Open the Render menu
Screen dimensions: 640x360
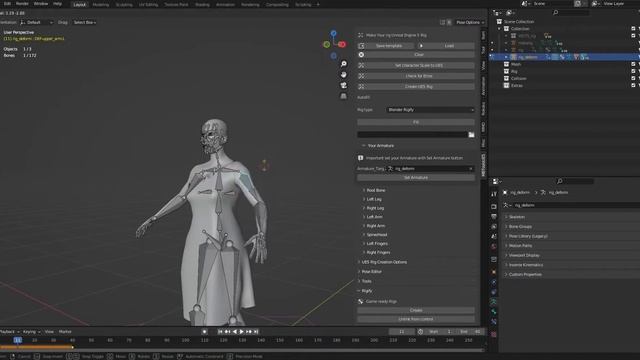22,4
